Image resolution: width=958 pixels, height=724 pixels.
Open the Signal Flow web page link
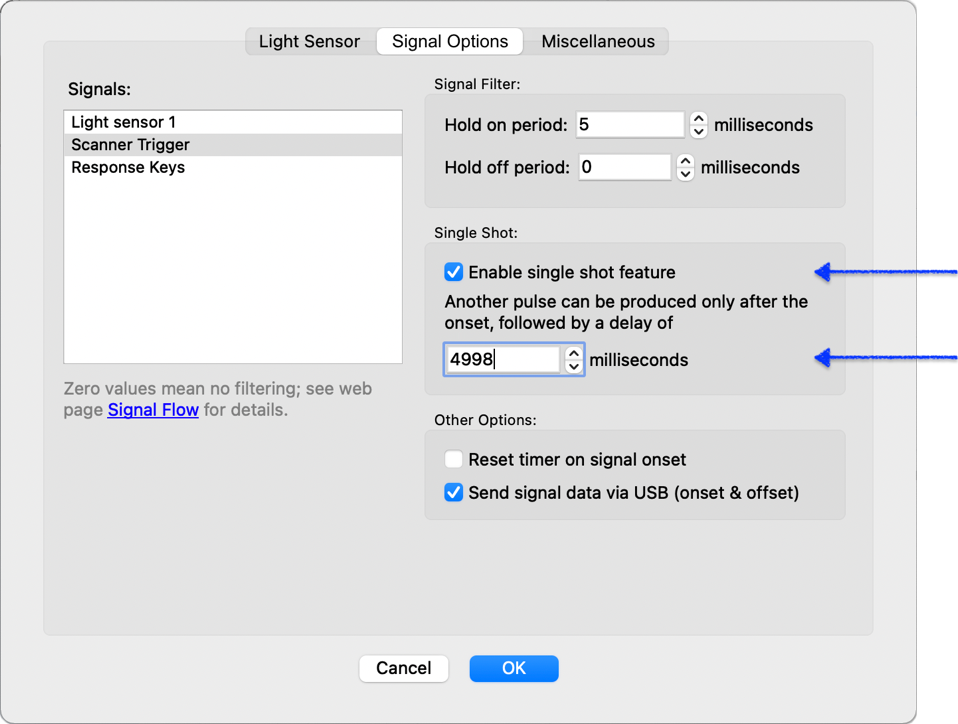[153, 410]
